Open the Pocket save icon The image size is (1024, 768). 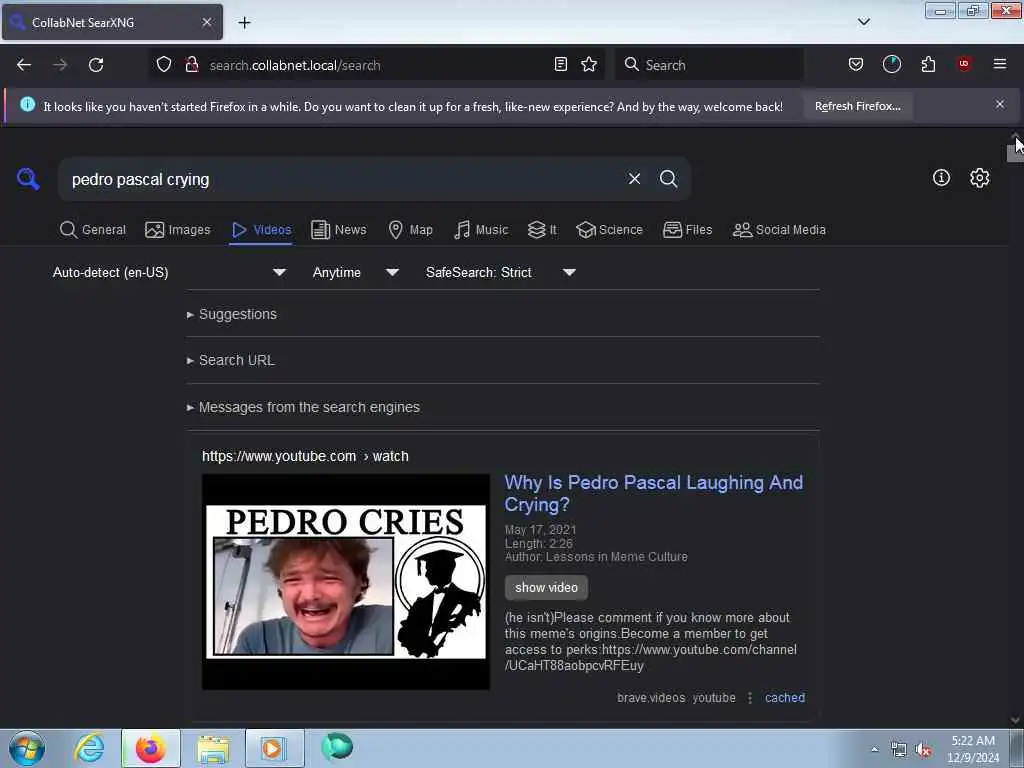(x=856, y=64)
